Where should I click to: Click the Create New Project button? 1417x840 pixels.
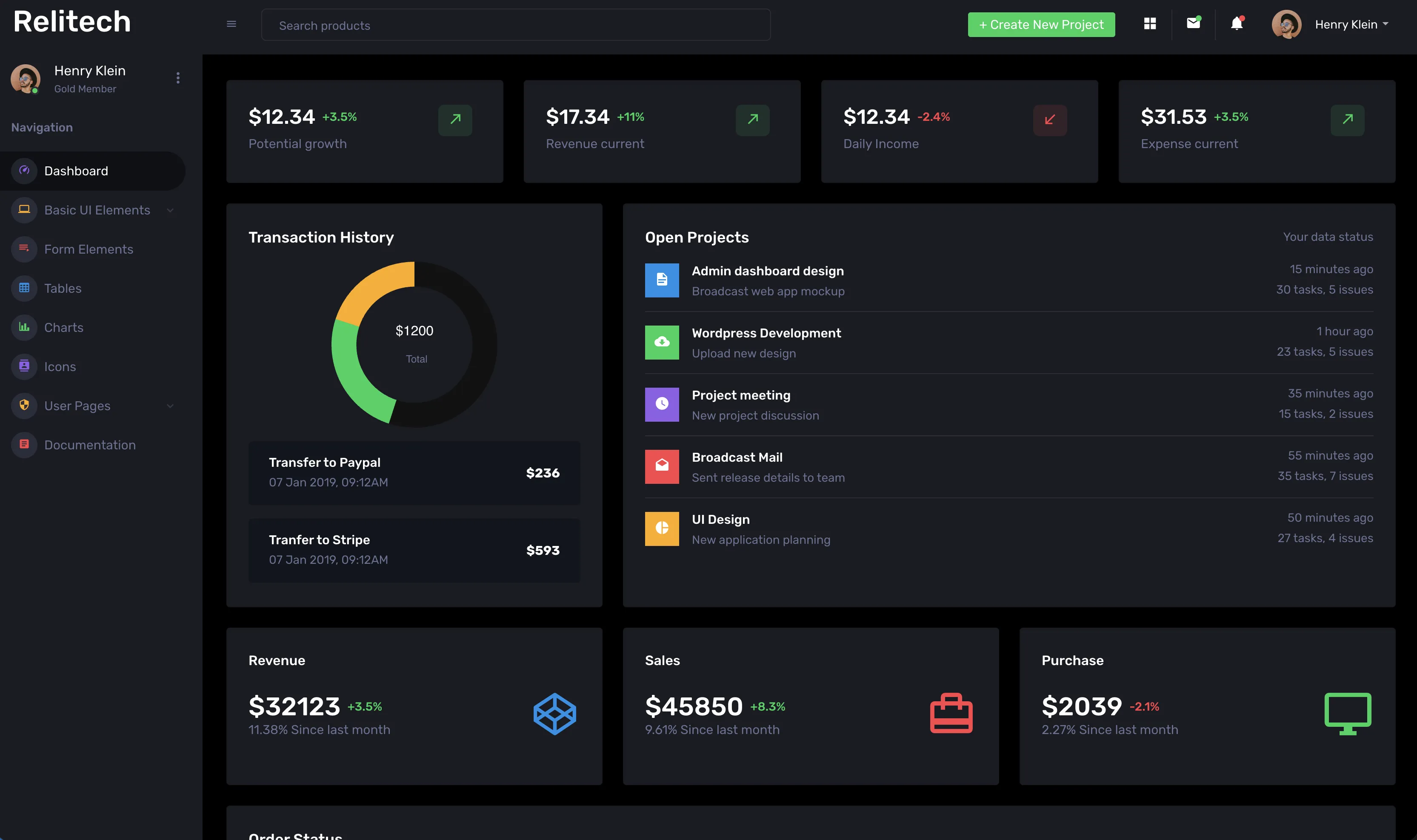tap(1041, 24)
